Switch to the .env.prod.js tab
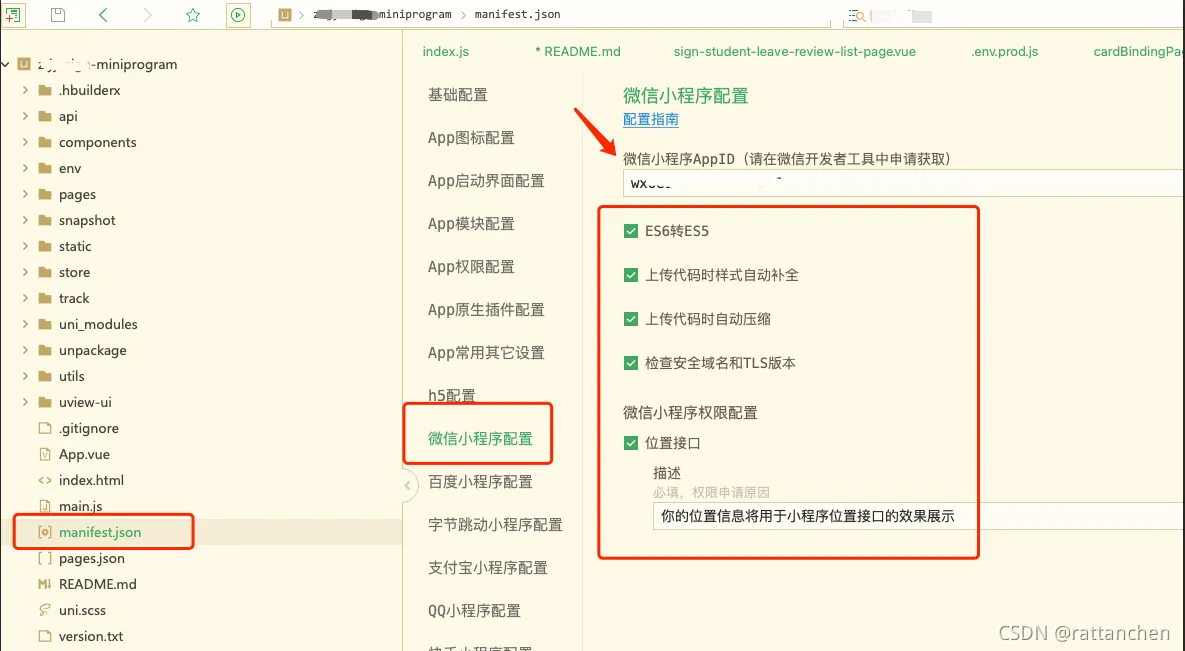 click(1004, 51)
